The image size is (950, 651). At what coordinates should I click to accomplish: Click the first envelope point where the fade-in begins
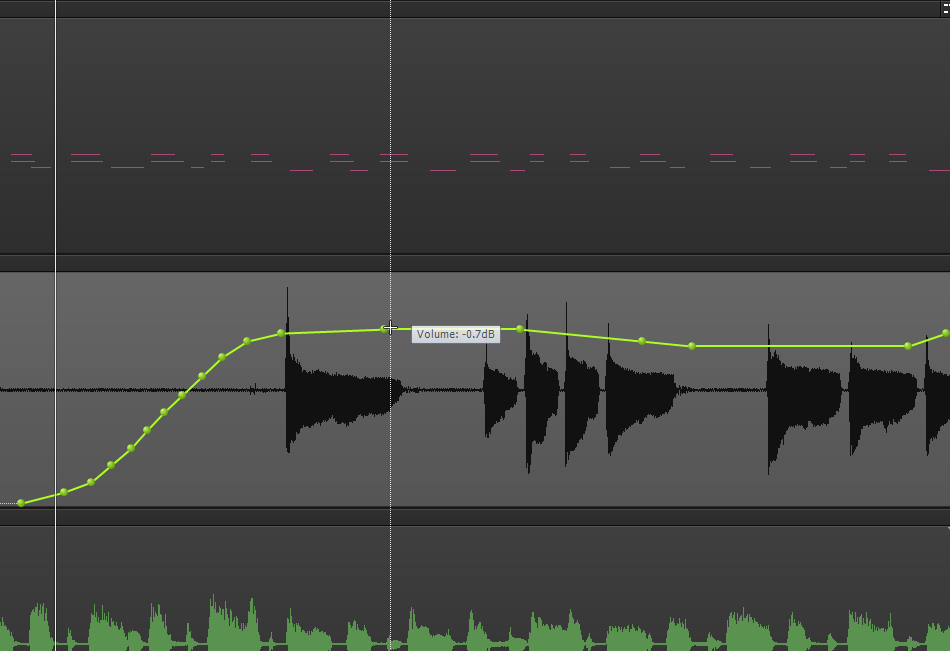pyautogui.click(x=21, y=503)
